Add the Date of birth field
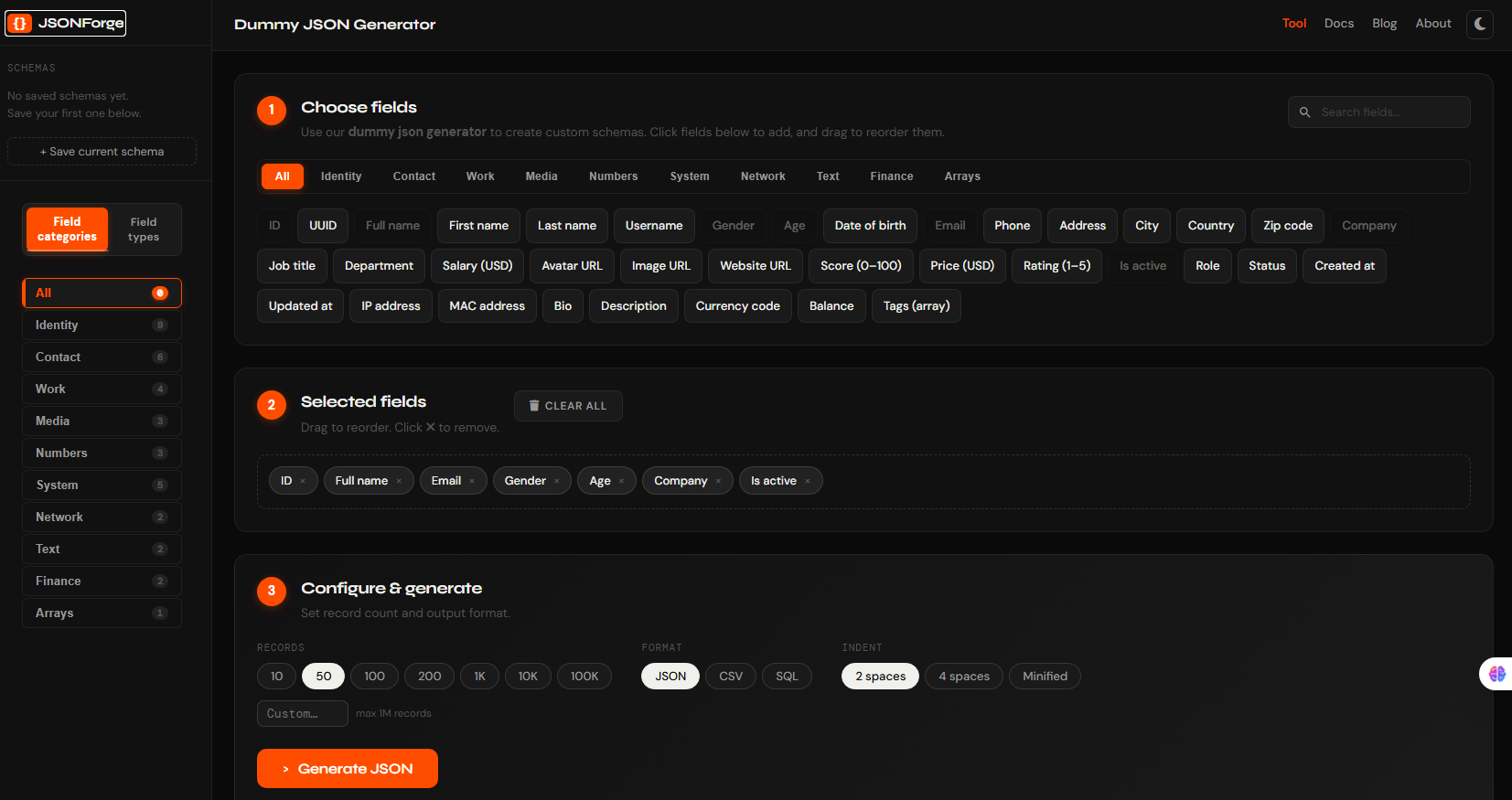1512x800 pixels. [x=870, y=226]
